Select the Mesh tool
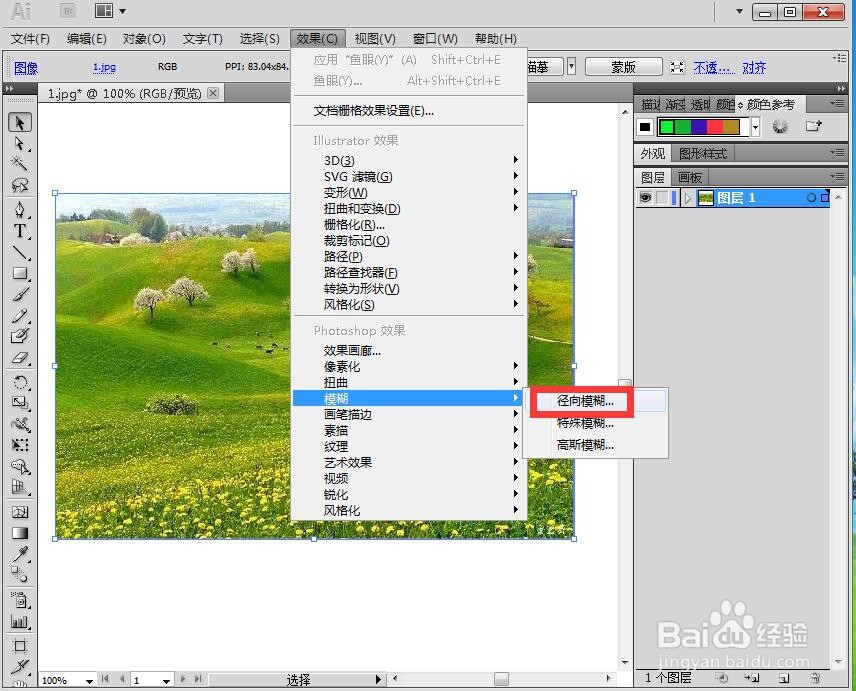The height and width of the screenshot is (691, 856). (x=20, y=512)
